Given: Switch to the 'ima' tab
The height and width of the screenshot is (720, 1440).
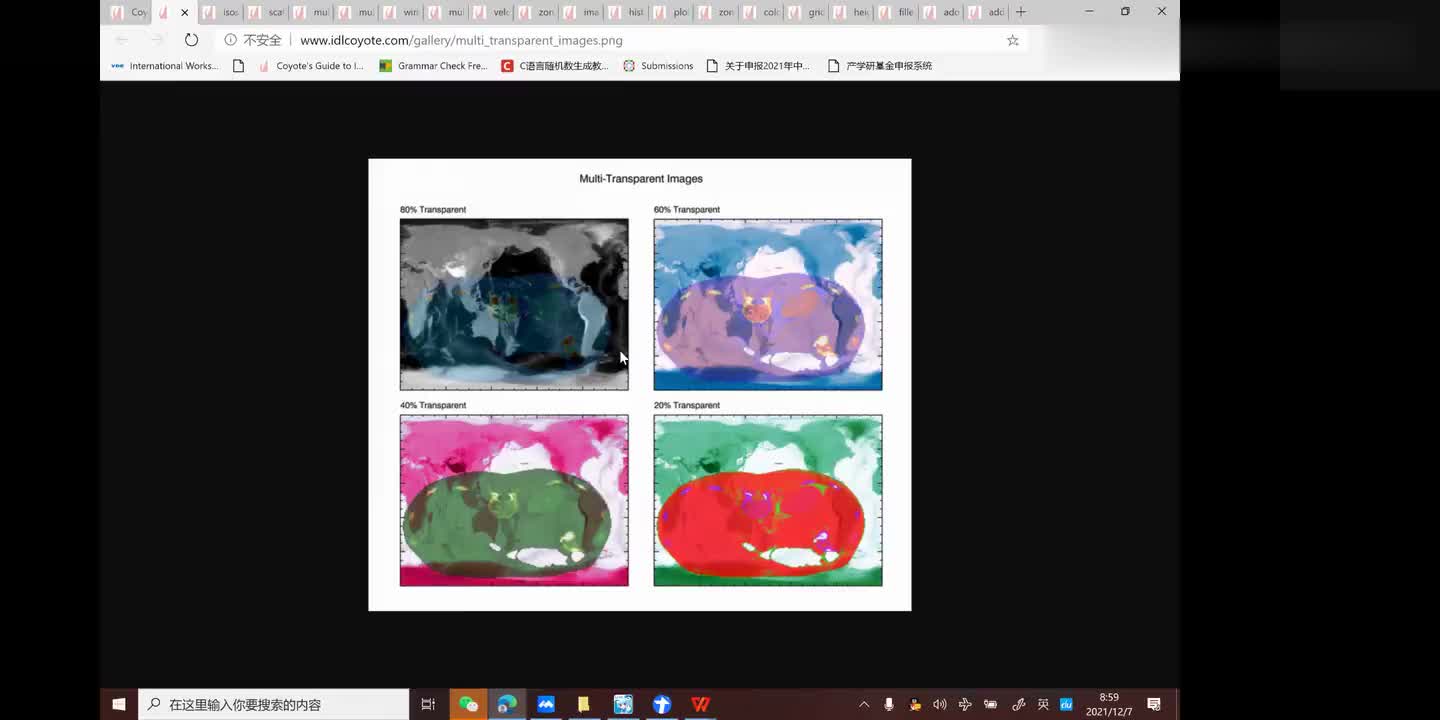Looking at the screenshot, I should (581, 12).
